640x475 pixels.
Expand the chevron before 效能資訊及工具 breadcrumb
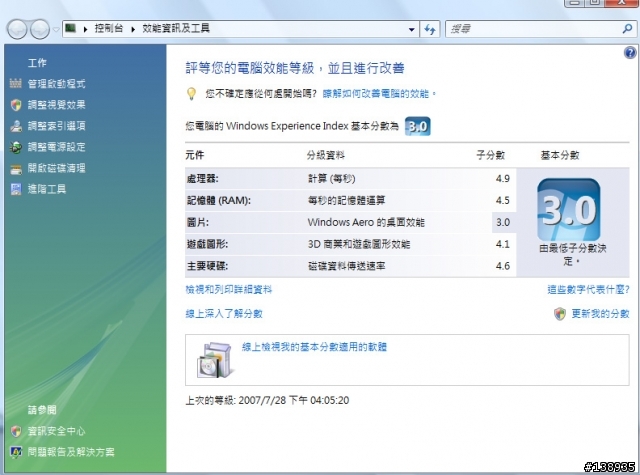[133, 29]
